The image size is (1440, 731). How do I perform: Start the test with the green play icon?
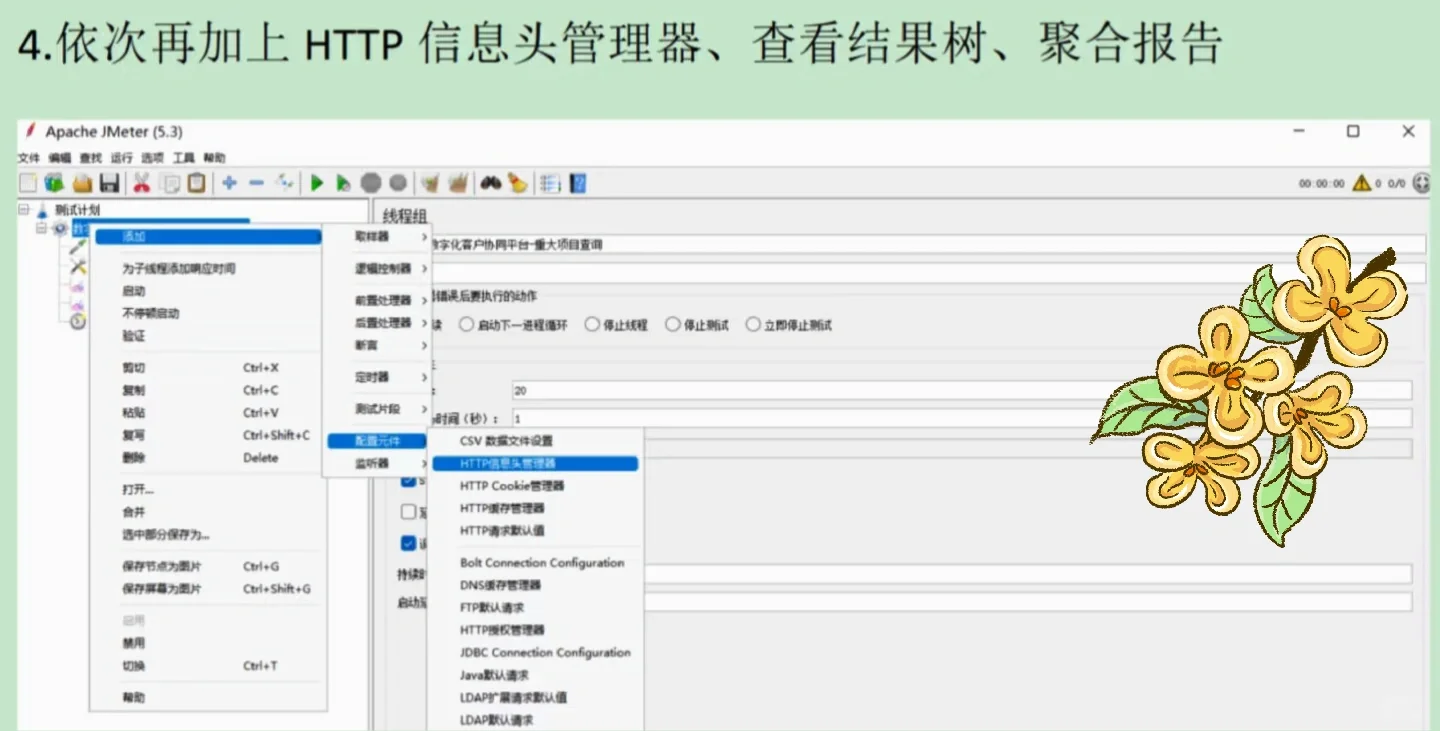pyautogui.click(x=317, y=183)
